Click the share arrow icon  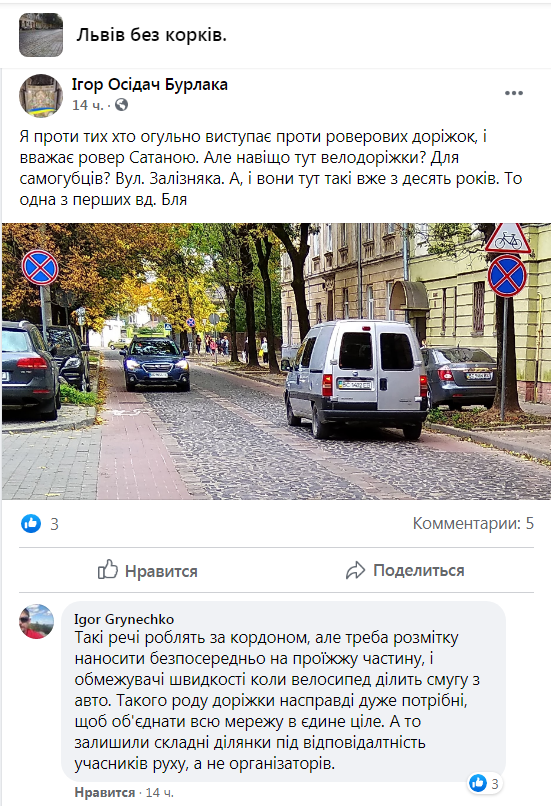click(355, 570)
